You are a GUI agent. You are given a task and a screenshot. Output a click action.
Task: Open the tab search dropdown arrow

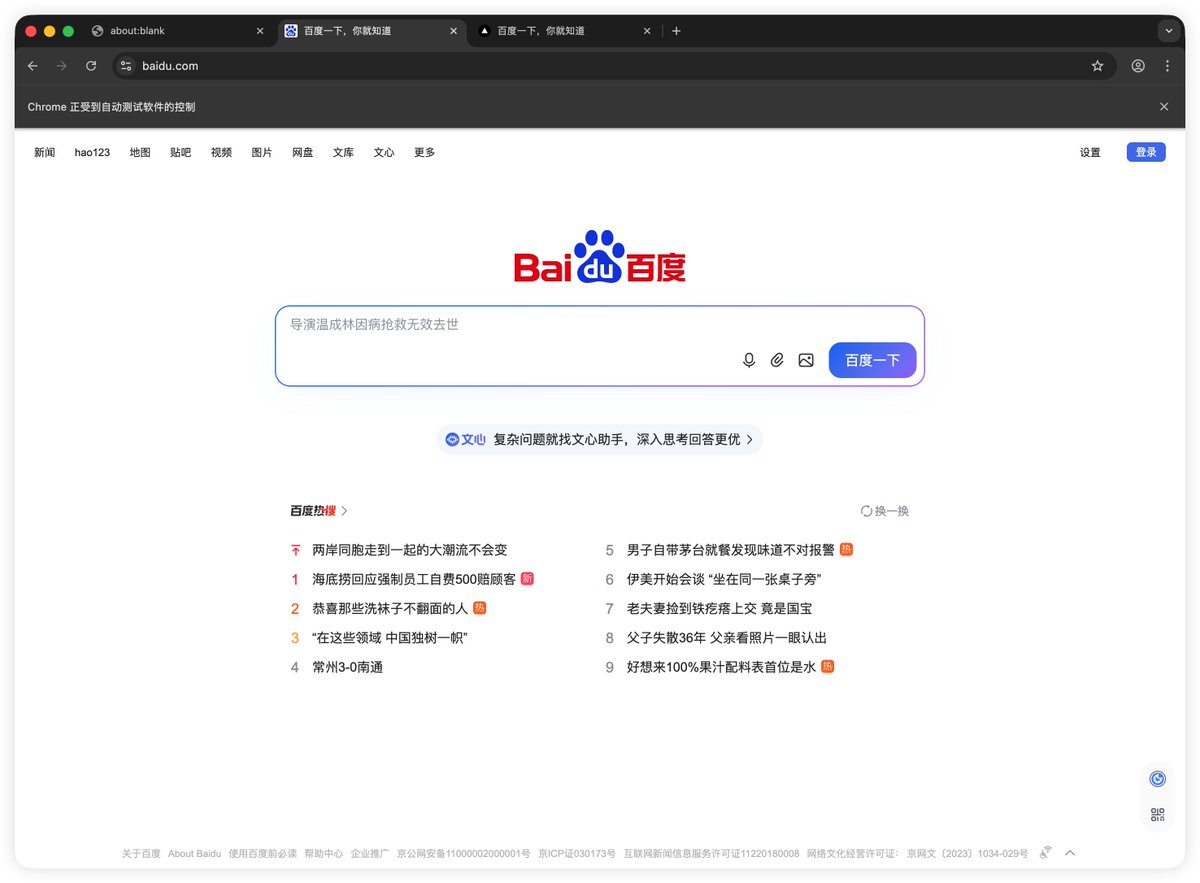1169,31
